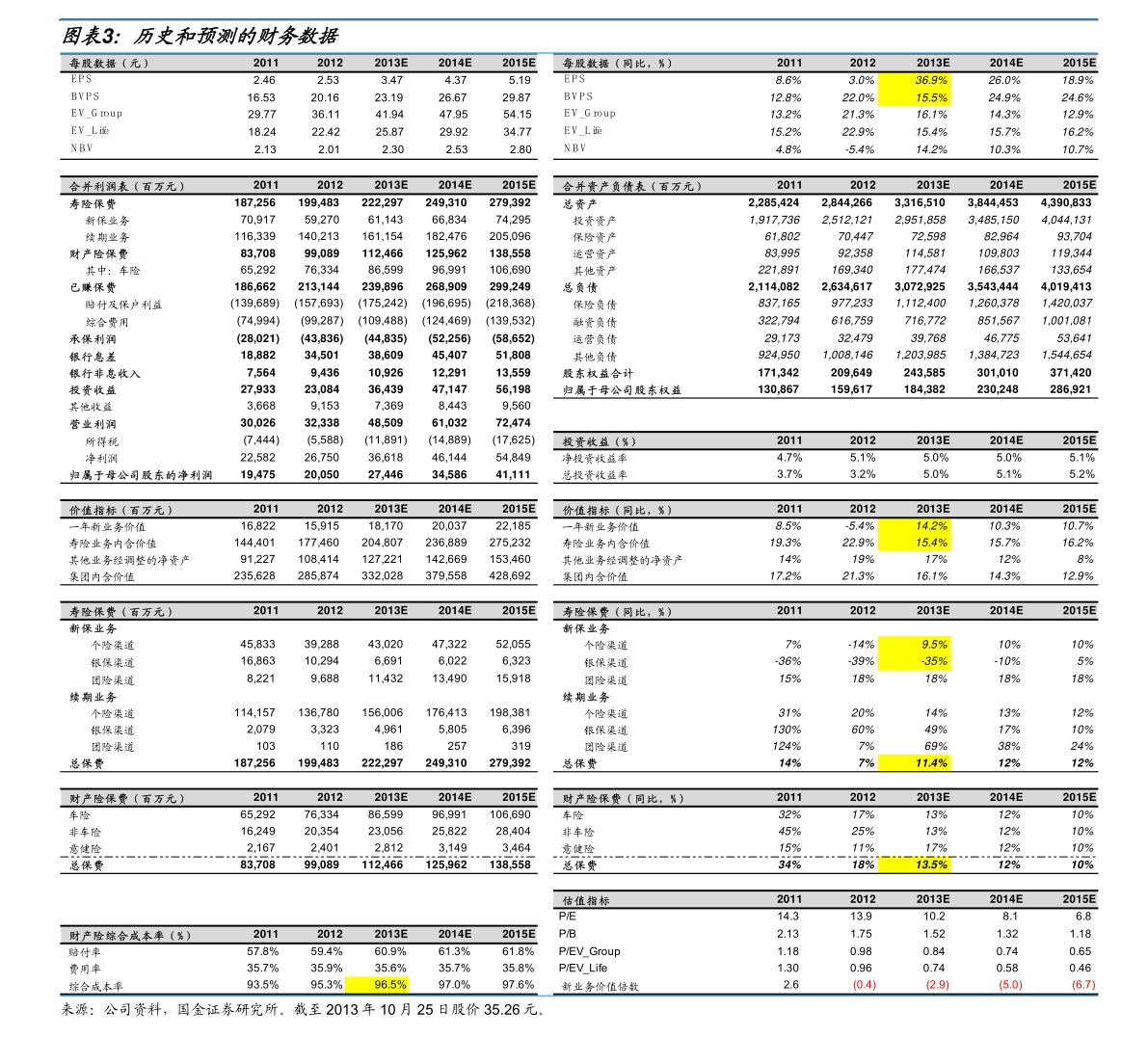Select highlighted 36.9% EPS growth cell
1148x1037 pixels.
coord(915,81)
